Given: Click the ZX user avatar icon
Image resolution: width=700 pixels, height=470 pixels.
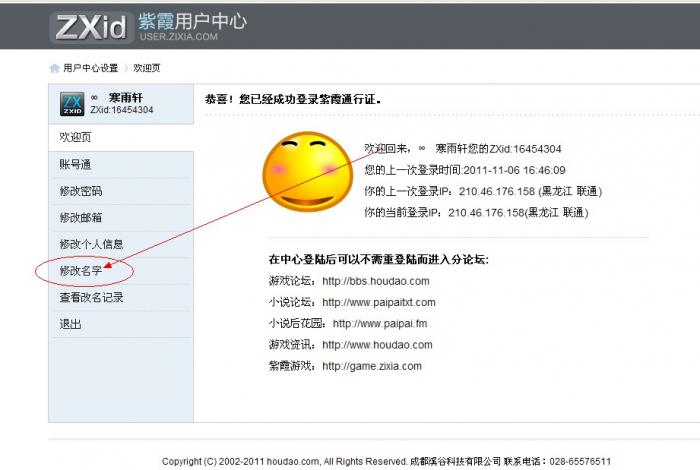Looking at the screenshot, I should (72, 104).
